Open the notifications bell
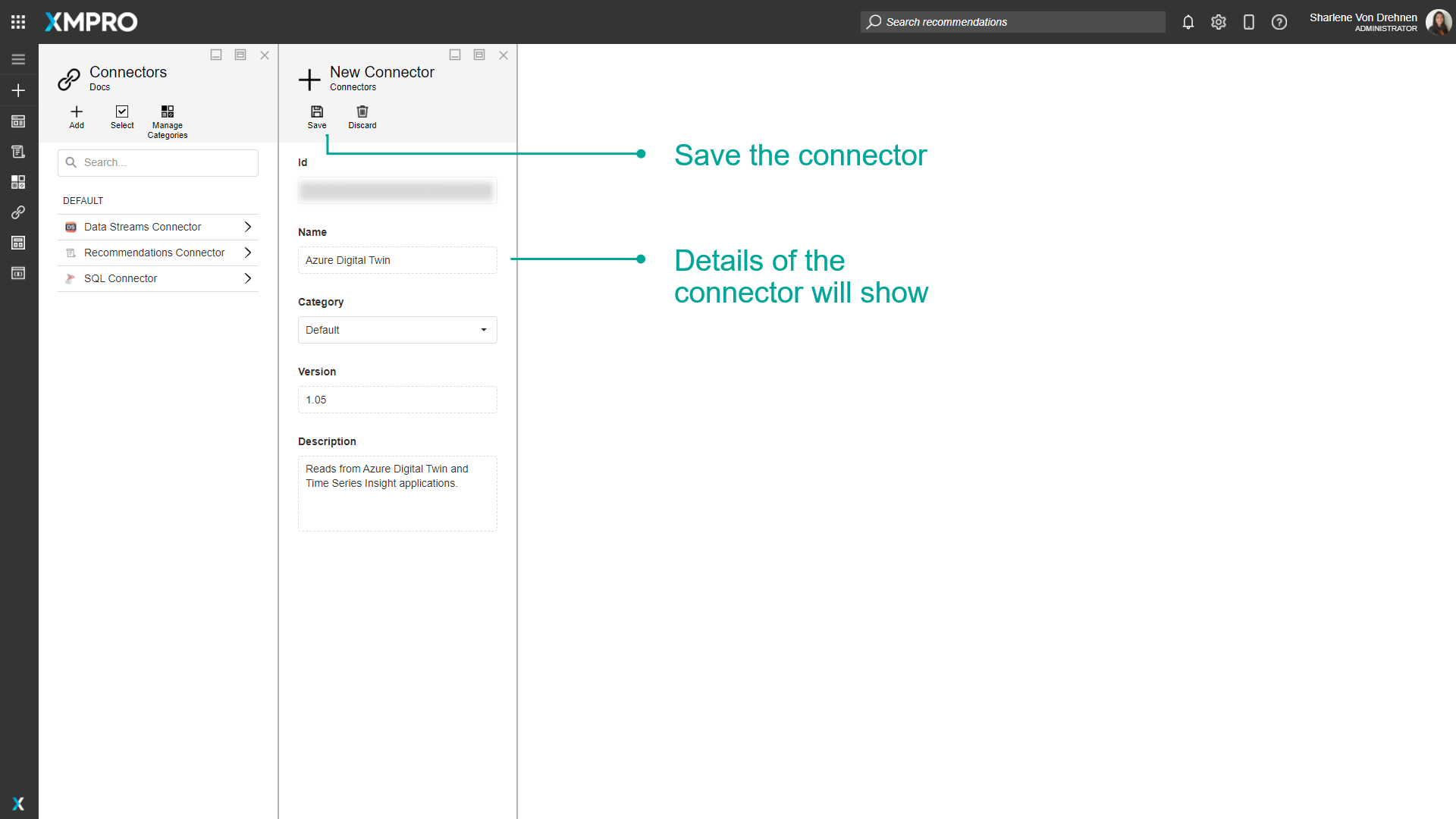Image resolution: width=1456 pixels, height=819 pixels. click(x=1188, y=22)
